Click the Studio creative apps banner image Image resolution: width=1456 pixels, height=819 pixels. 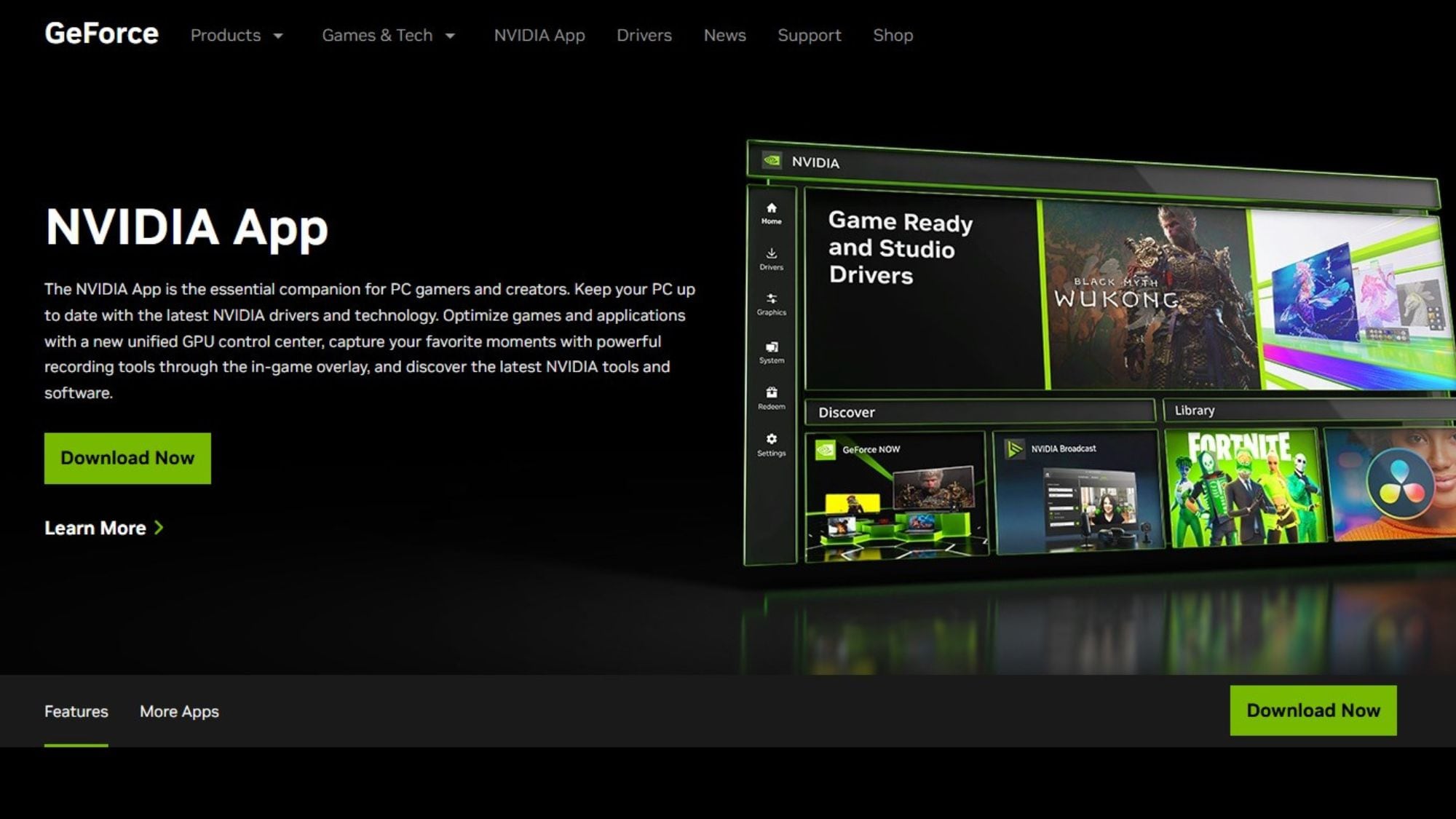click(x=1354, y=300)
